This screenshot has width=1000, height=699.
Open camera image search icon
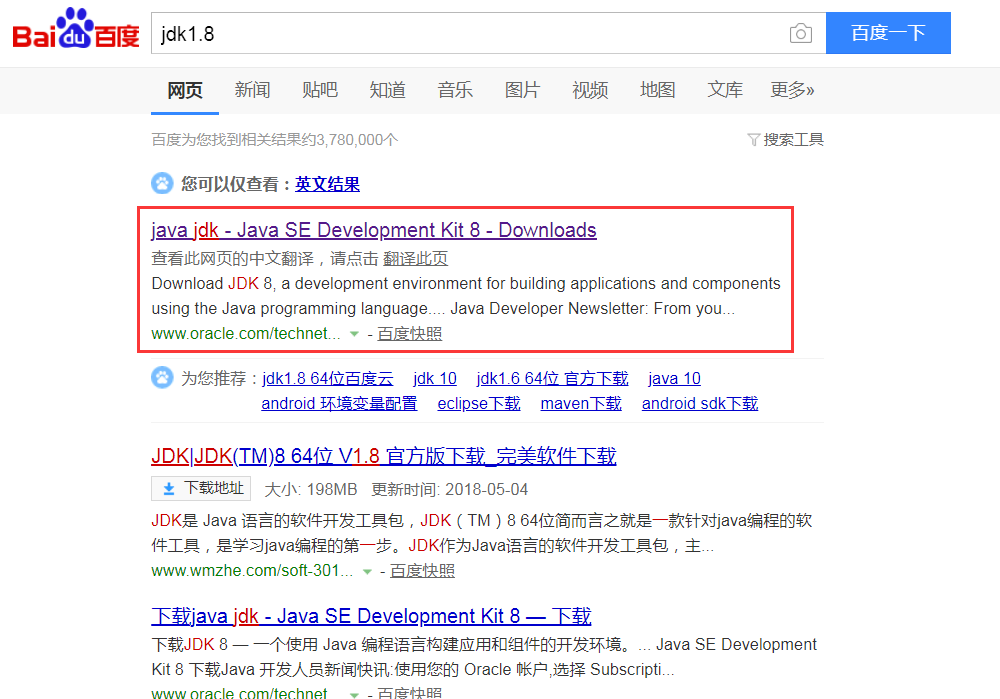[800, 33]
